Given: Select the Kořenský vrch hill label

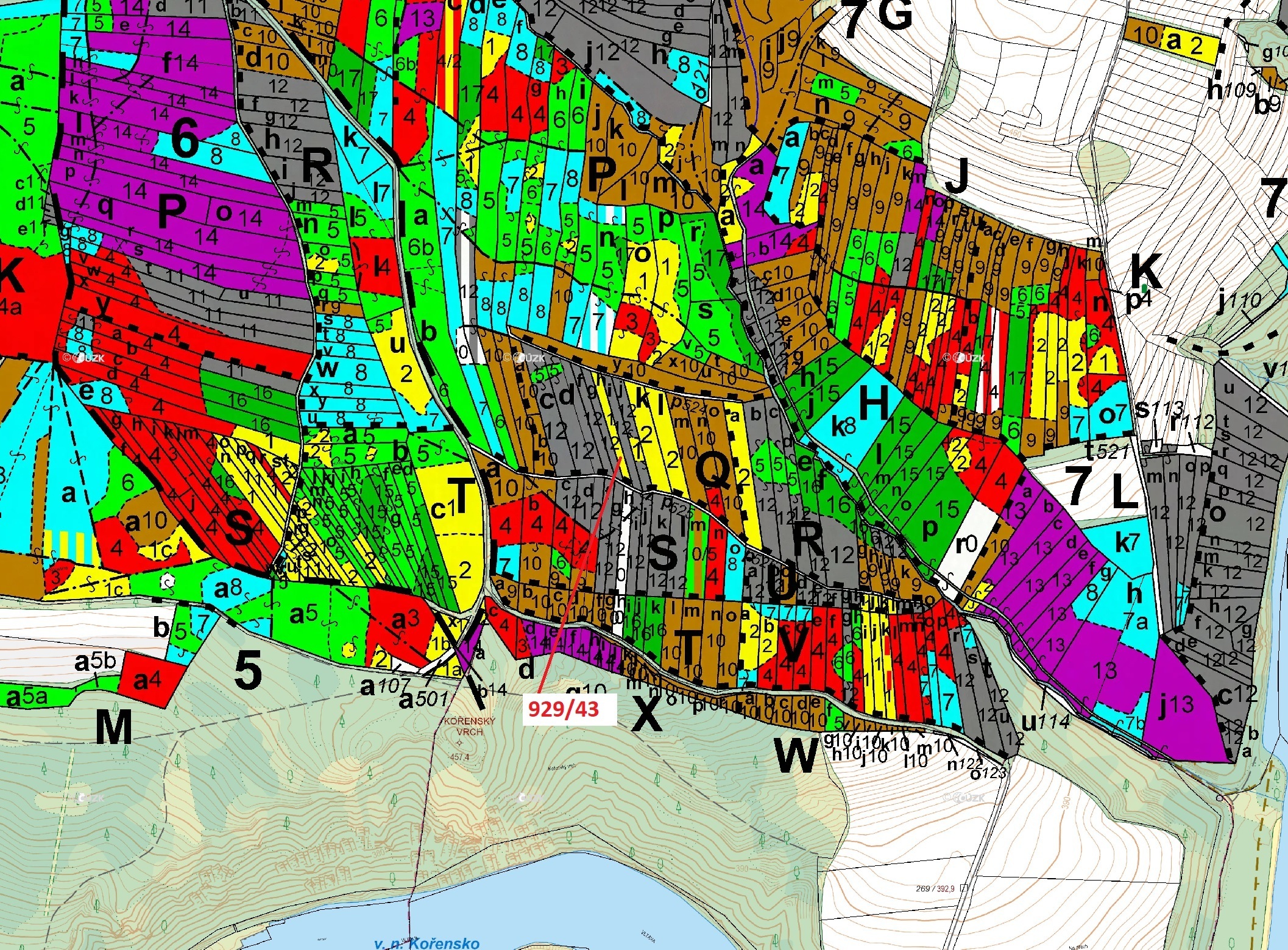Looking at the screenshot, I should coord(470,726).
